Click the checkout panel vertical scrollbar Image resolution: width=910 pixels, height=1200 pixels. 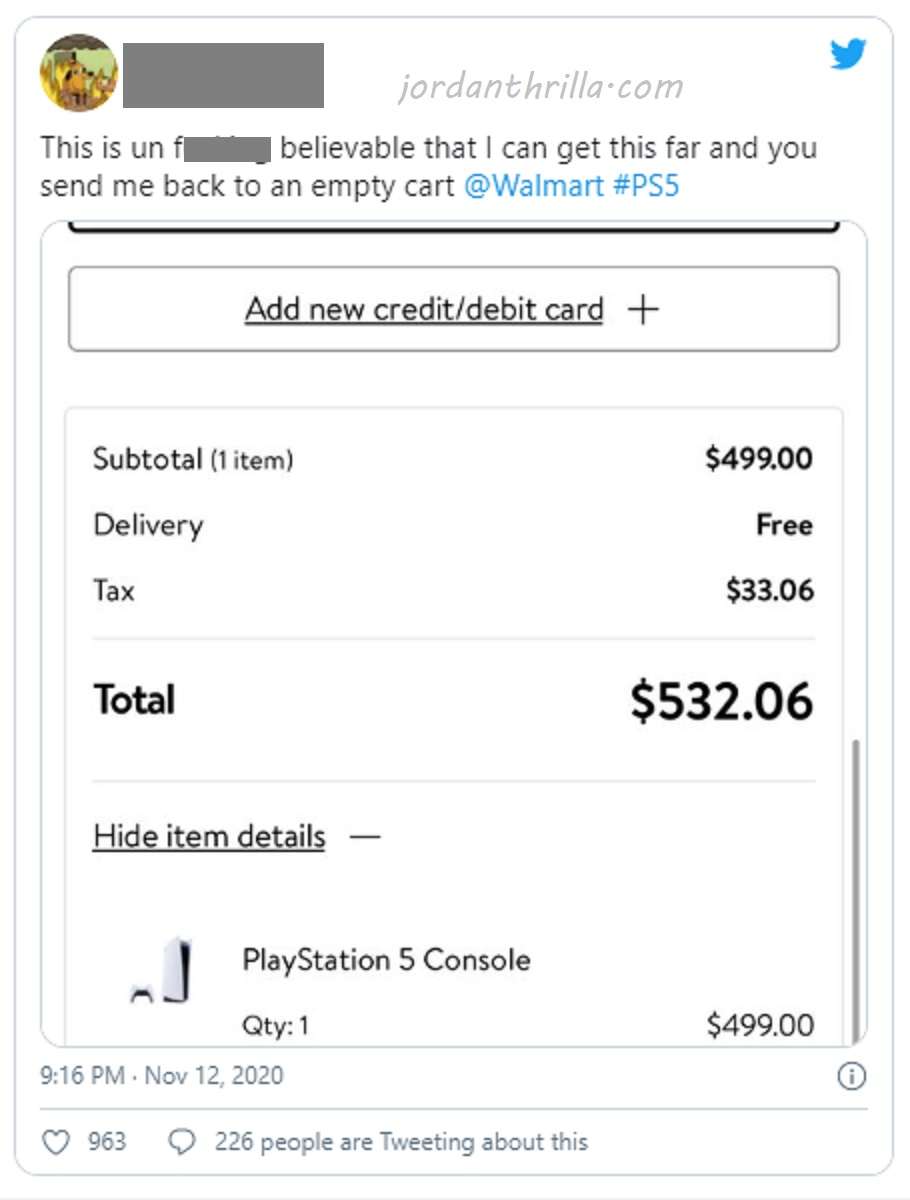point(856,890)
